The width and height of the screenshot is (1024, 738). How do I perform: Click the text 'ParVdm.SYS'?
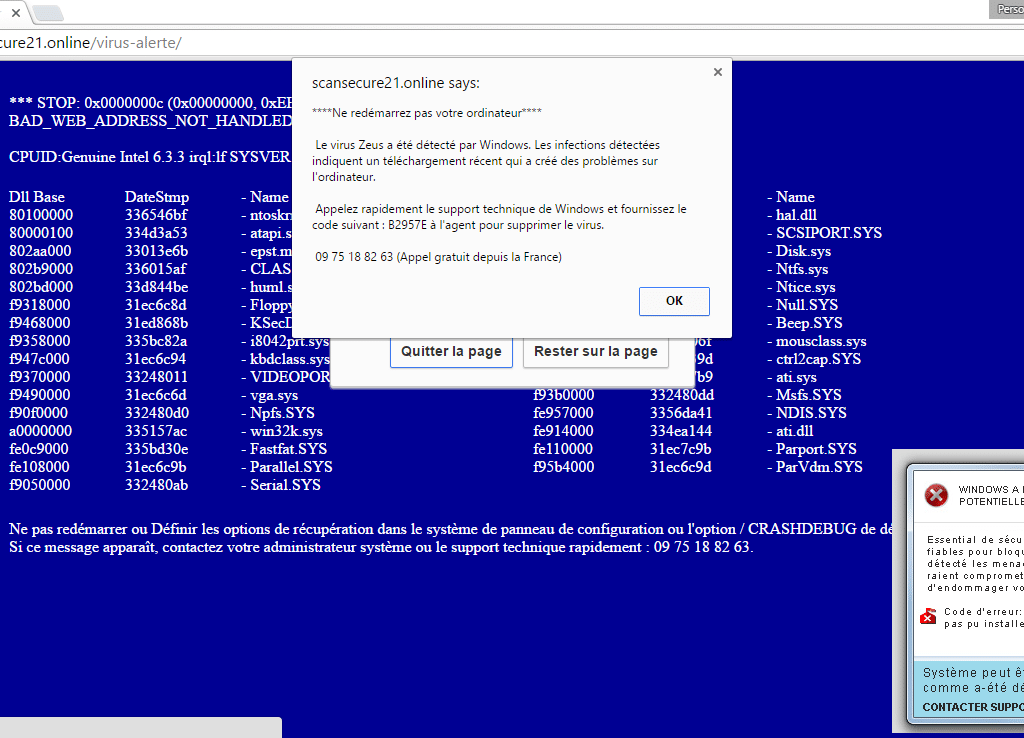819,467
